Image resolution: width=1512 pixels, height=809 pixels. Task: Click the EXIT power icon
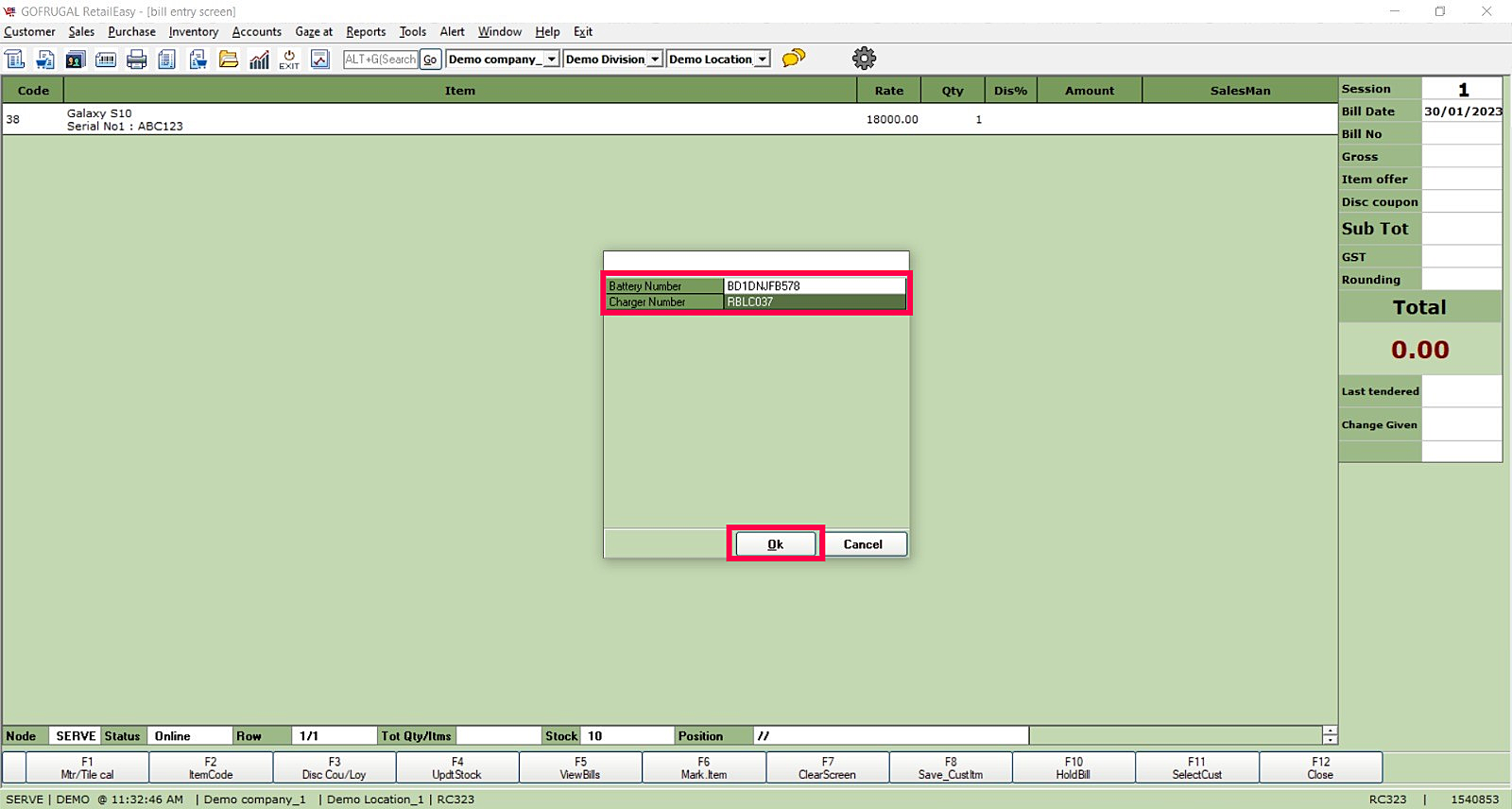289,60
